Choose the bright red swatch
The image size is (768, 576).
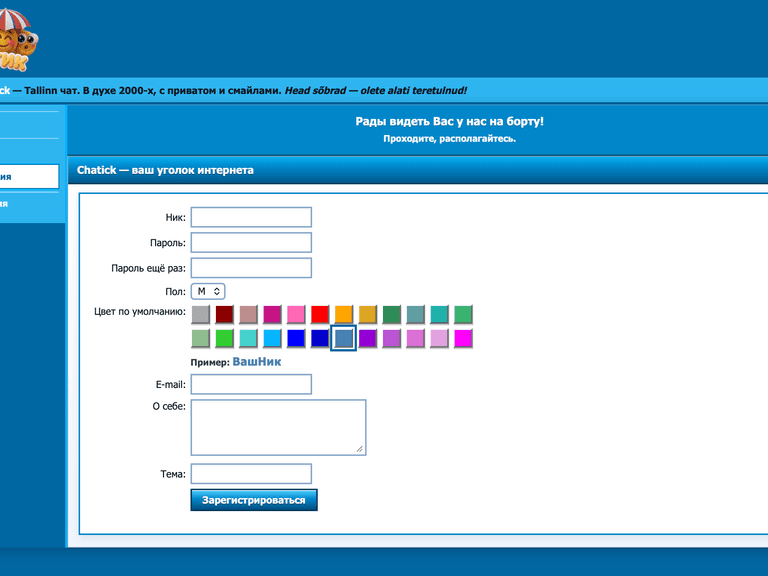(320, 314)
